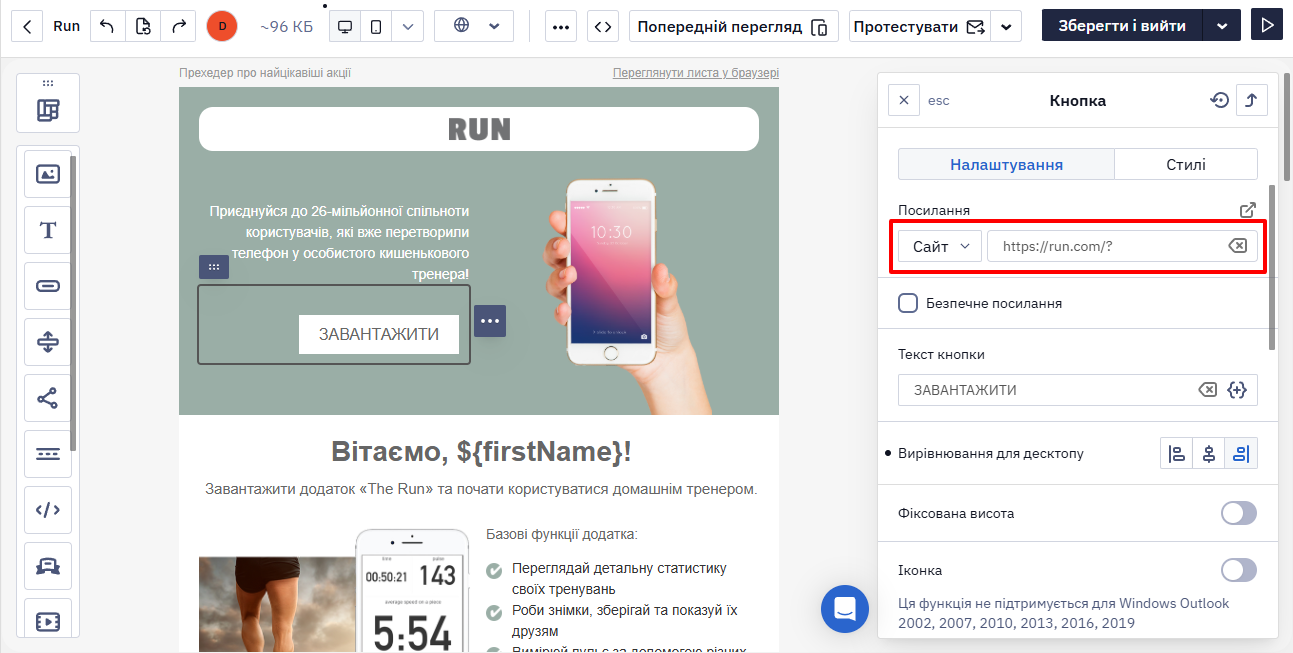Open the code editor icon
The height and width of the screenshot is (653, 1293).
pyautogui.click(x=602, y=26)
